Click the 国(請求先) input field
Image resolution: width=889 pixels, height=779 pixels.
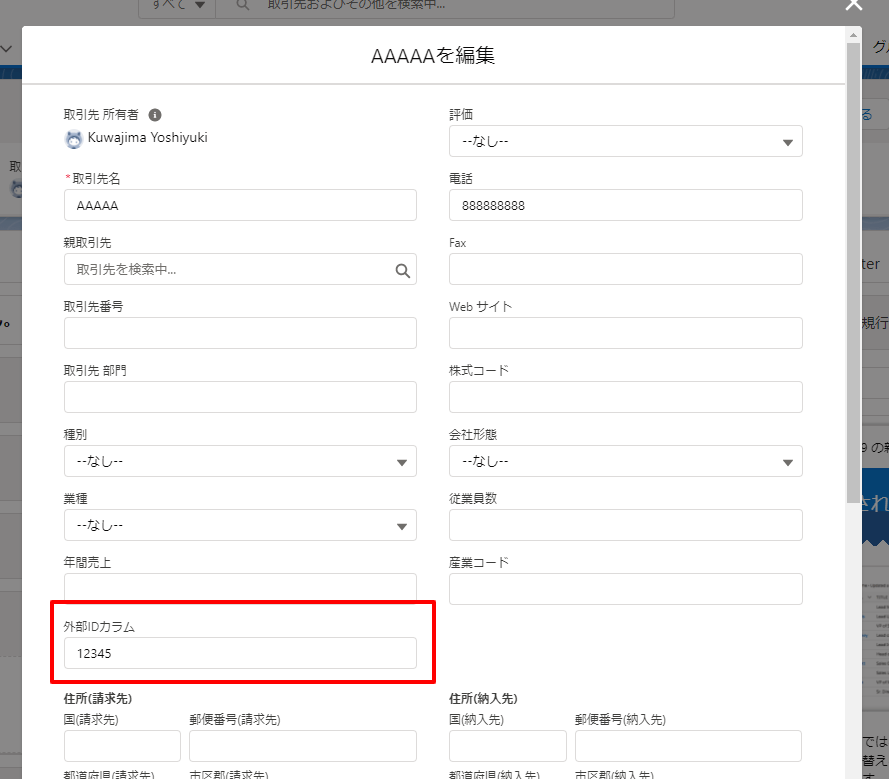click(122, 746)
